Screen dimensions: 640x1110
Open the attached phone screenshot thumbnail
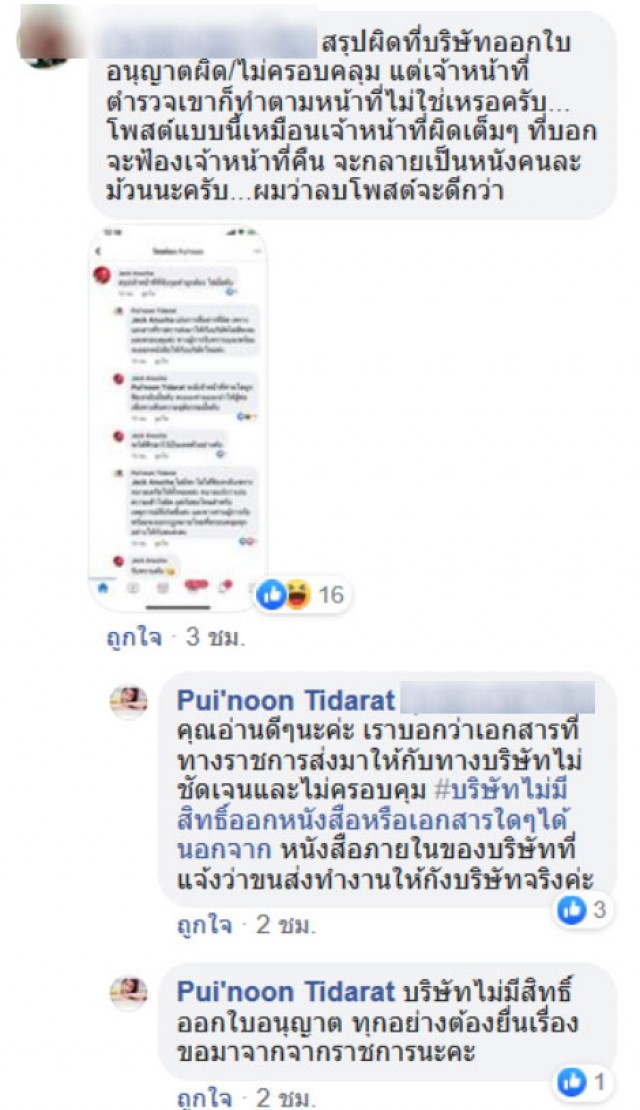(178, 418)
